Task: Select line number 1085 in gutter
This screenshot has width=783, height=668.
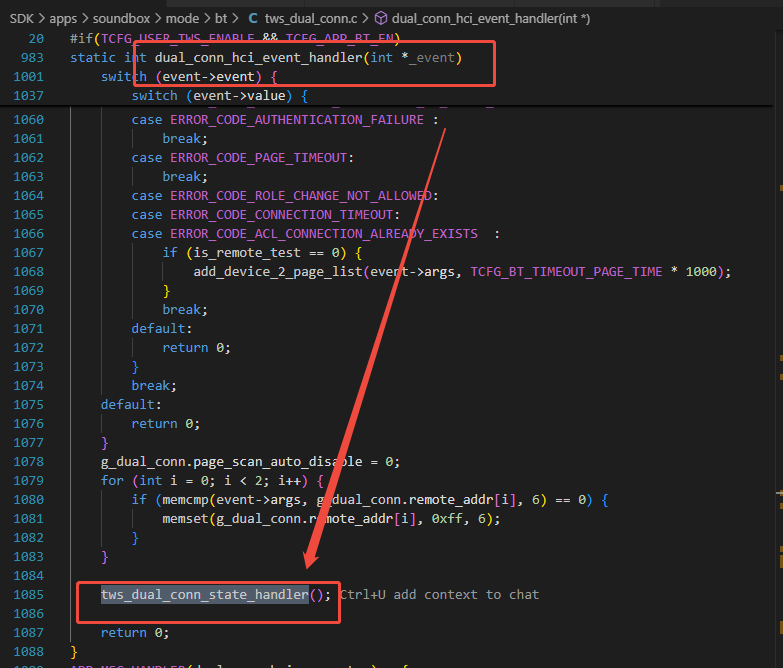Action: [x=28, y=594]
